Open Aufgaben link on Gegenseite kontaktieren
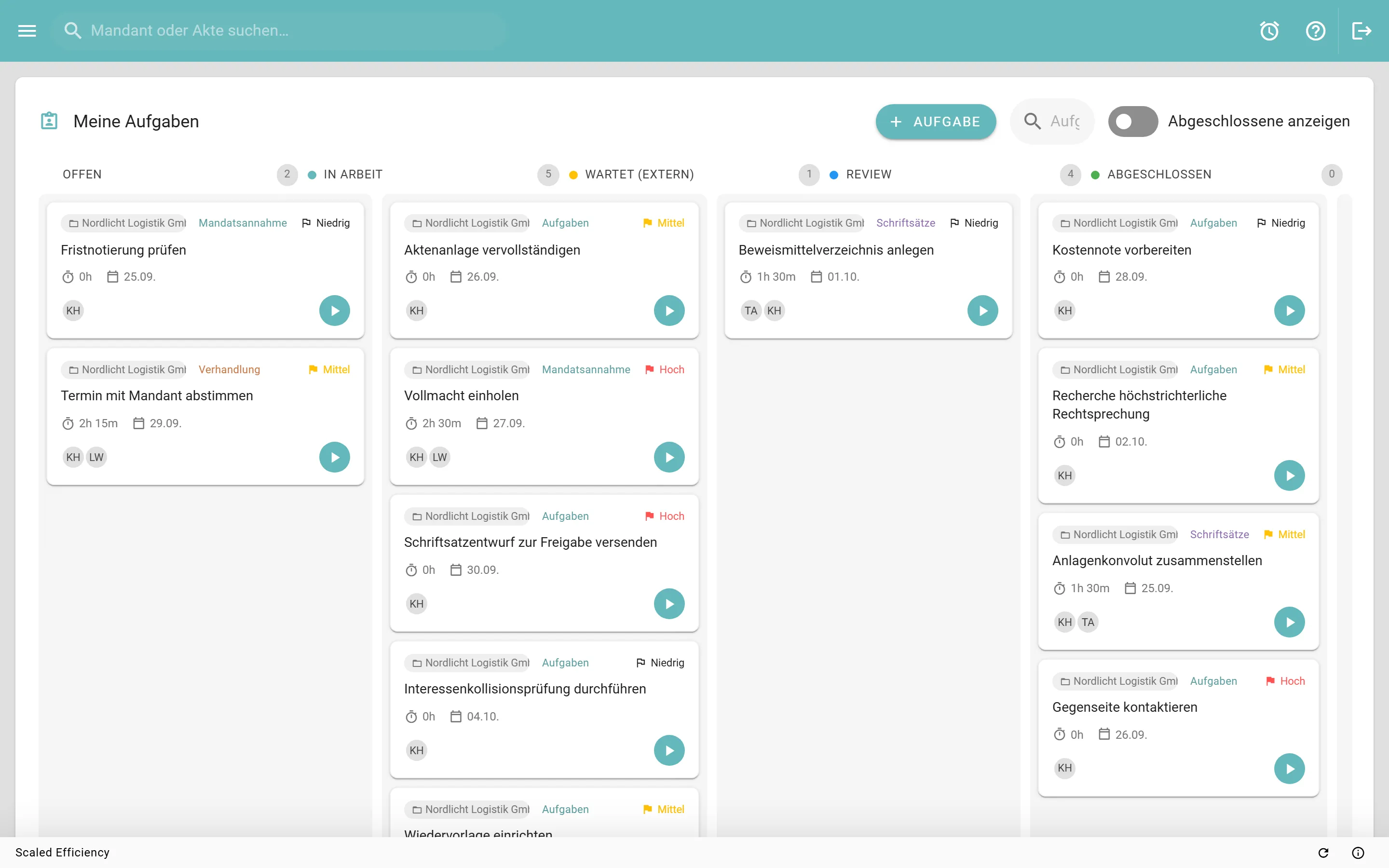Viewport: 1389px width, 868px height. 1213,681
